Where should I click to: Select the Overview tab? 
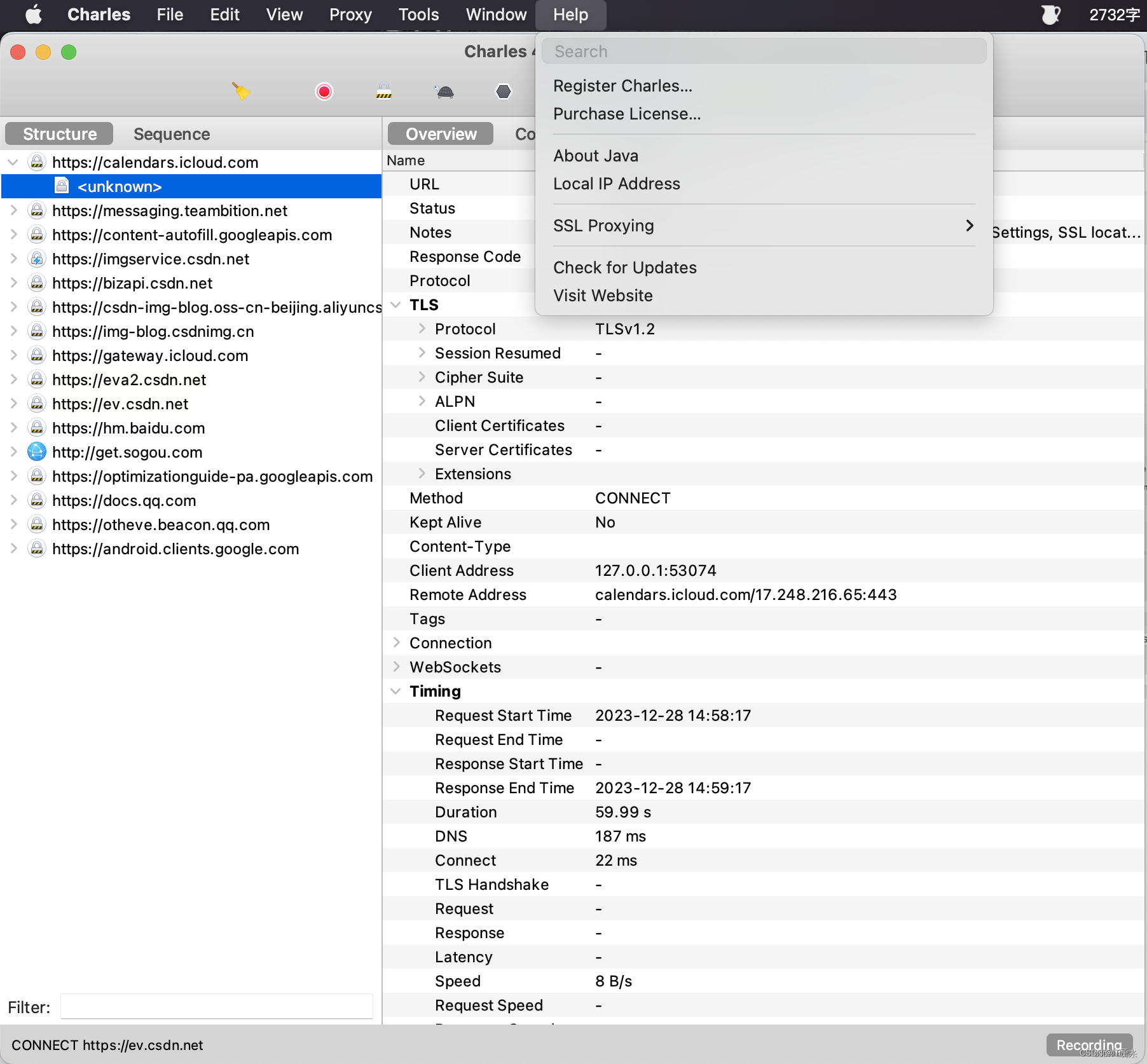[441, 134]
